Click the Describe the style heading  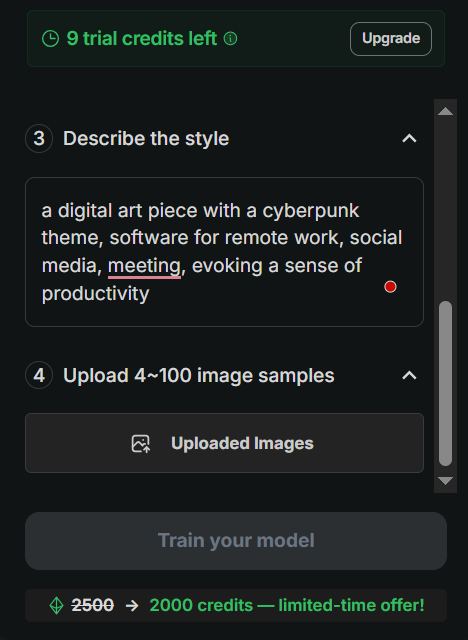[146, 138]
